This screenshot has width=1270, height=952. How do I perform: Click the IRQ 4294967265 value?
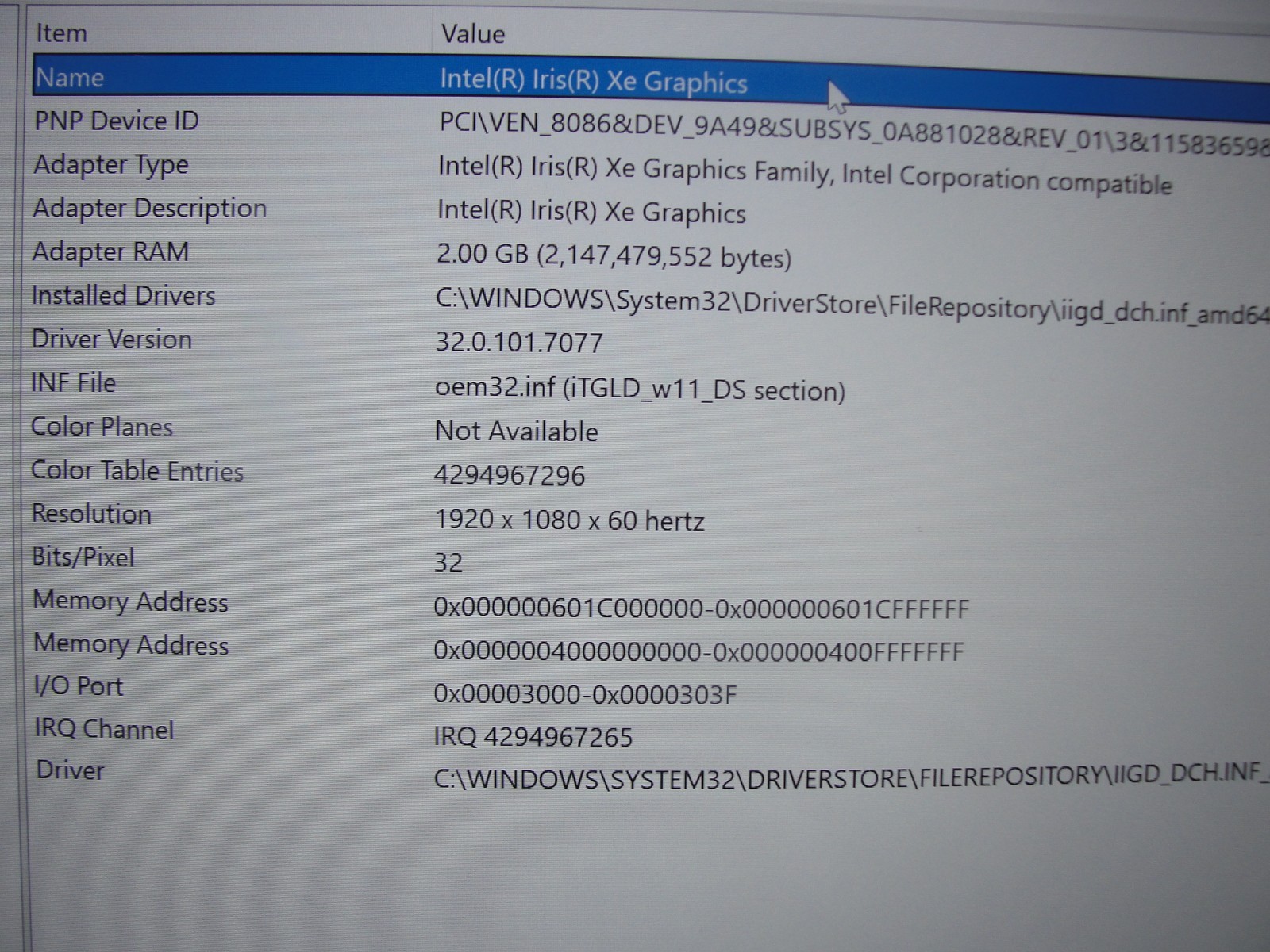pyautogui.click(x=533, y=737)
